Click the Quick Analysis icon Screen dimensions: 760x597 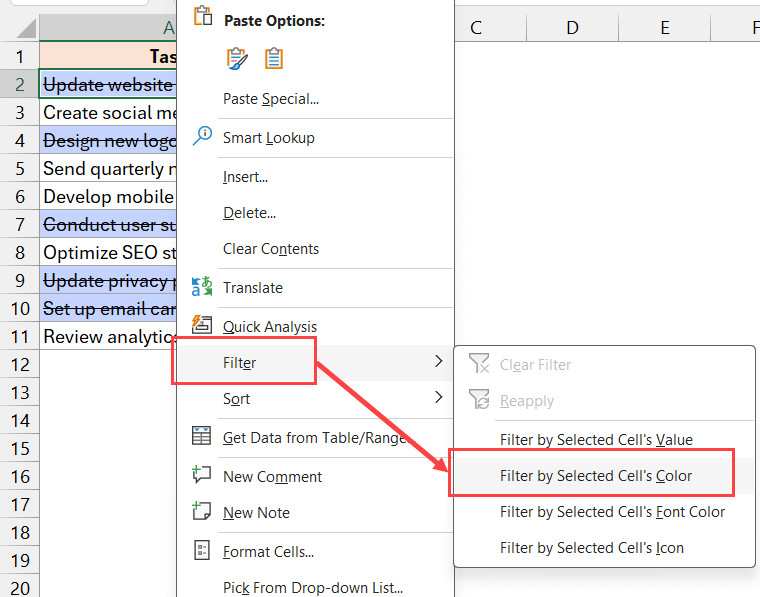pyautogui.click(x=202, y=325)
